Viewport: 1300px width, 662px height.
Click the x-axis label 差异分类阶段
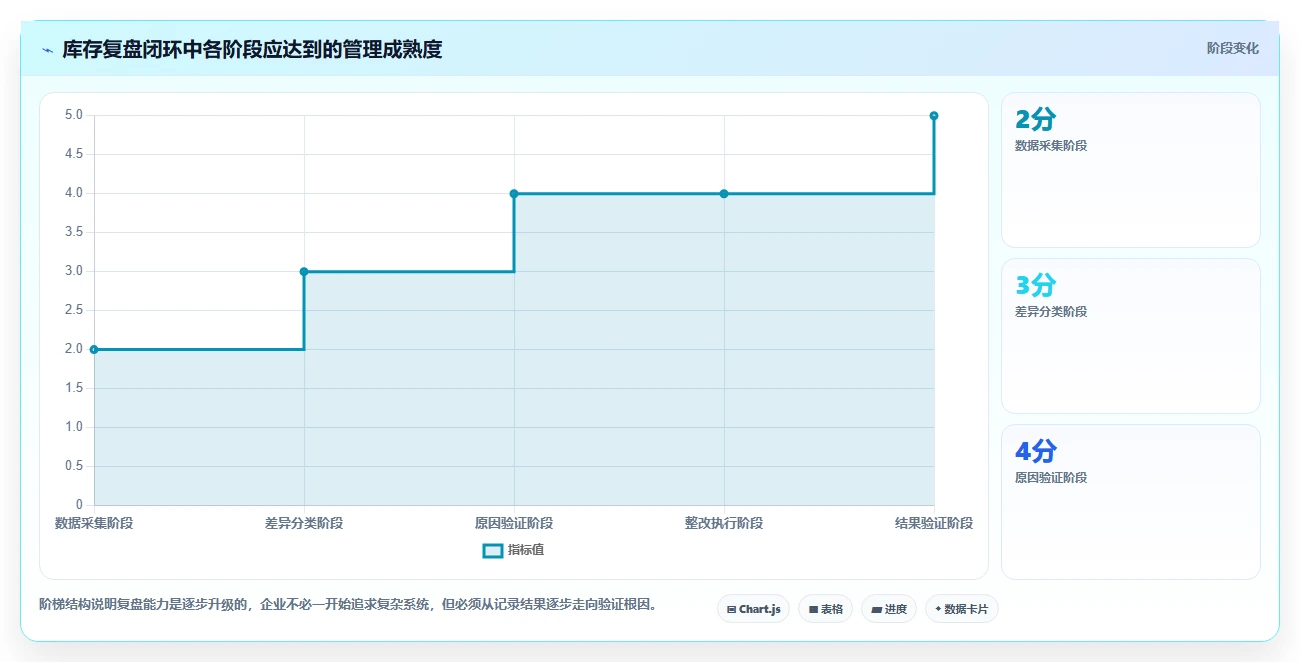pos(304,523)
